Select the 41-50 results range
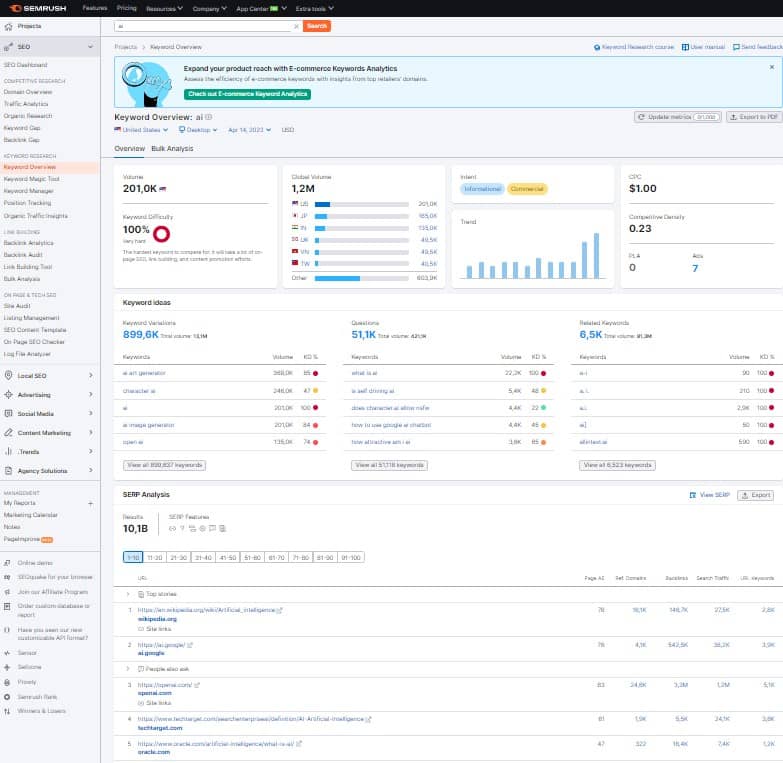The height and width of the screenshot is (763, 783). tap(229, 557)
